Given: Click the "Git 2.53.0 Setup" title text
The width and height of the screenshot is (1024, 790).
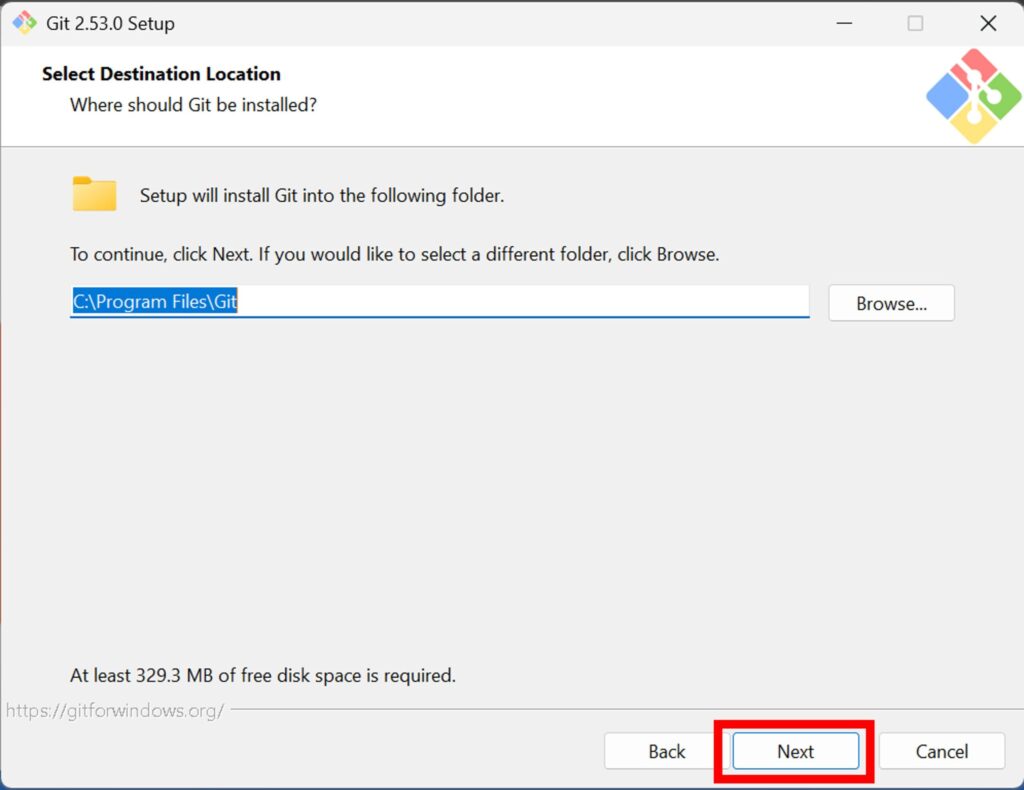Looking at the screenshot, I should pyautogui.click(x=110, y=23).
